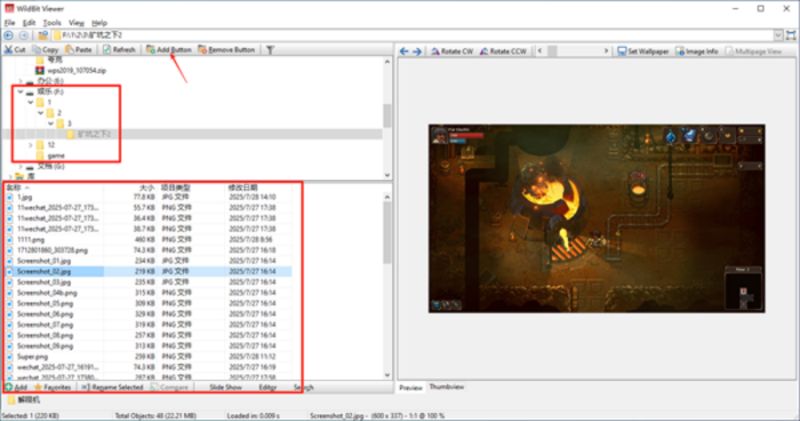
Task: Click the Copy toolbar button
Action: (x=45, y=49)
